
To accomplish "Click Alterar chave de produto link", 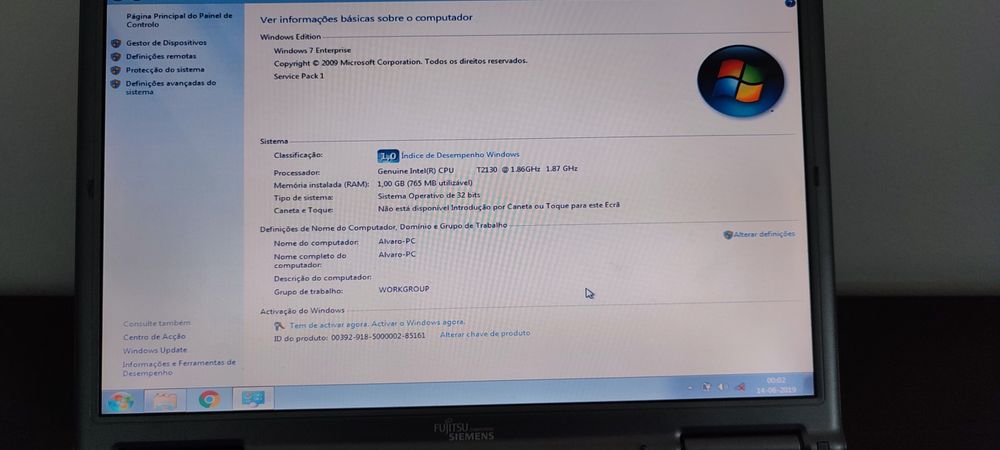I will (x=485, y=333).
